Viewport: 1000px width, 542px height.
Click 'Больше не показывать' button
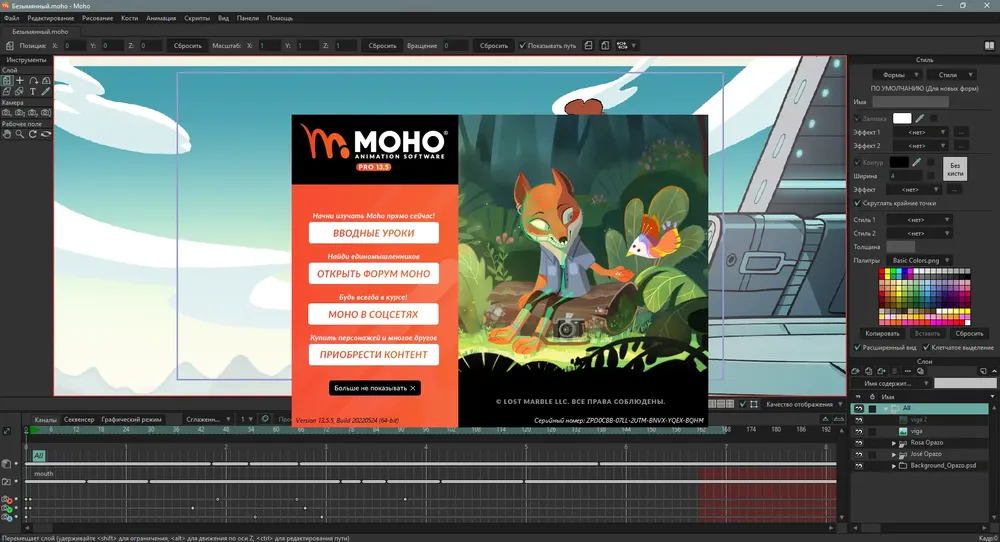point(374,388)
